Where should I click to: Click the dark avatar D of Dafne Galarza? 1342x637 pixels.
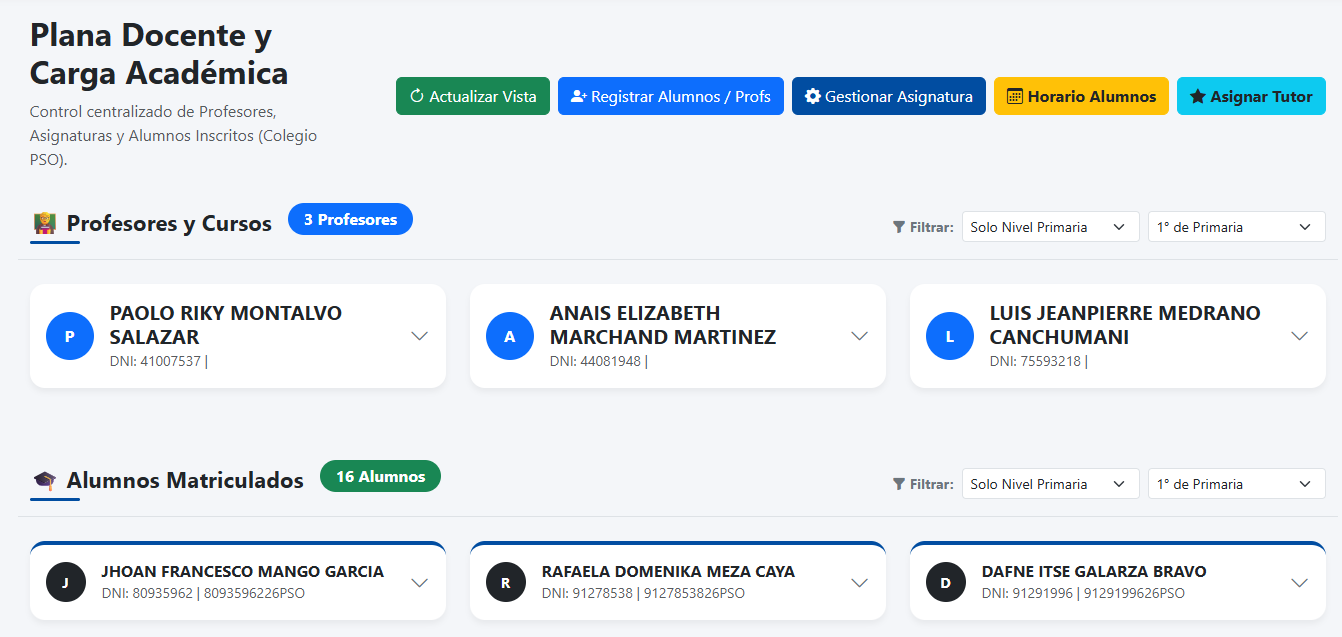pyautogui.click(x=945, y=582)
